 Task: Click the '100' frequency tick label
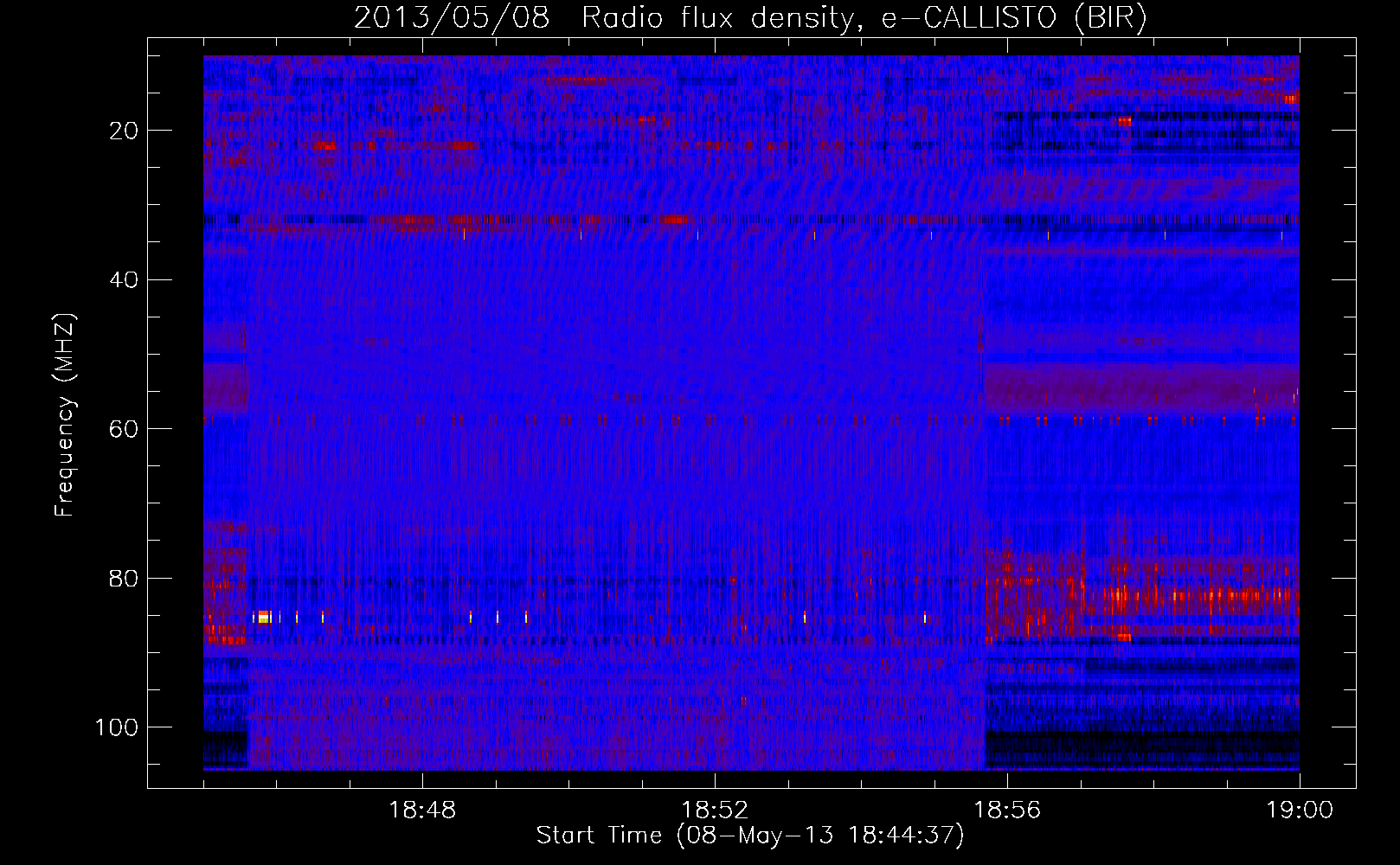click(x=117, y=727)
